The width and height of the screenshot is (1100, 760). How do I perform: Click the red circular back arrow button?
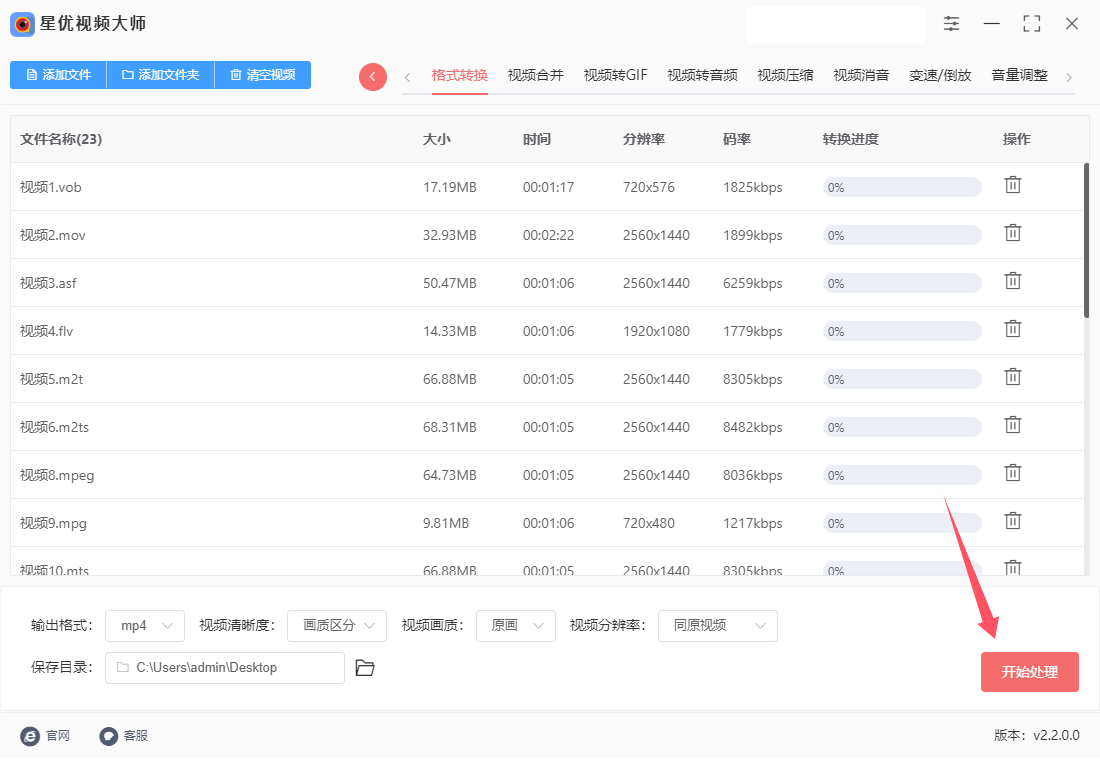[373, 76]
